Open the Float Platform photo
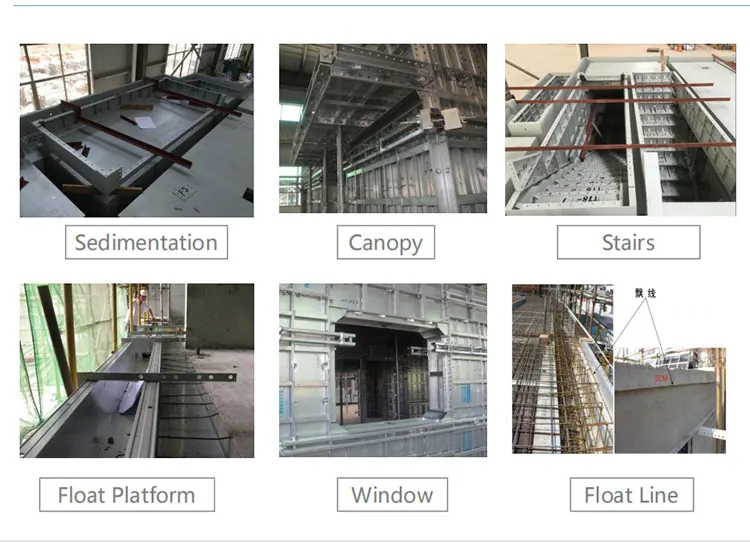Screen dimensions: 750x542 (x=137, y=371)
